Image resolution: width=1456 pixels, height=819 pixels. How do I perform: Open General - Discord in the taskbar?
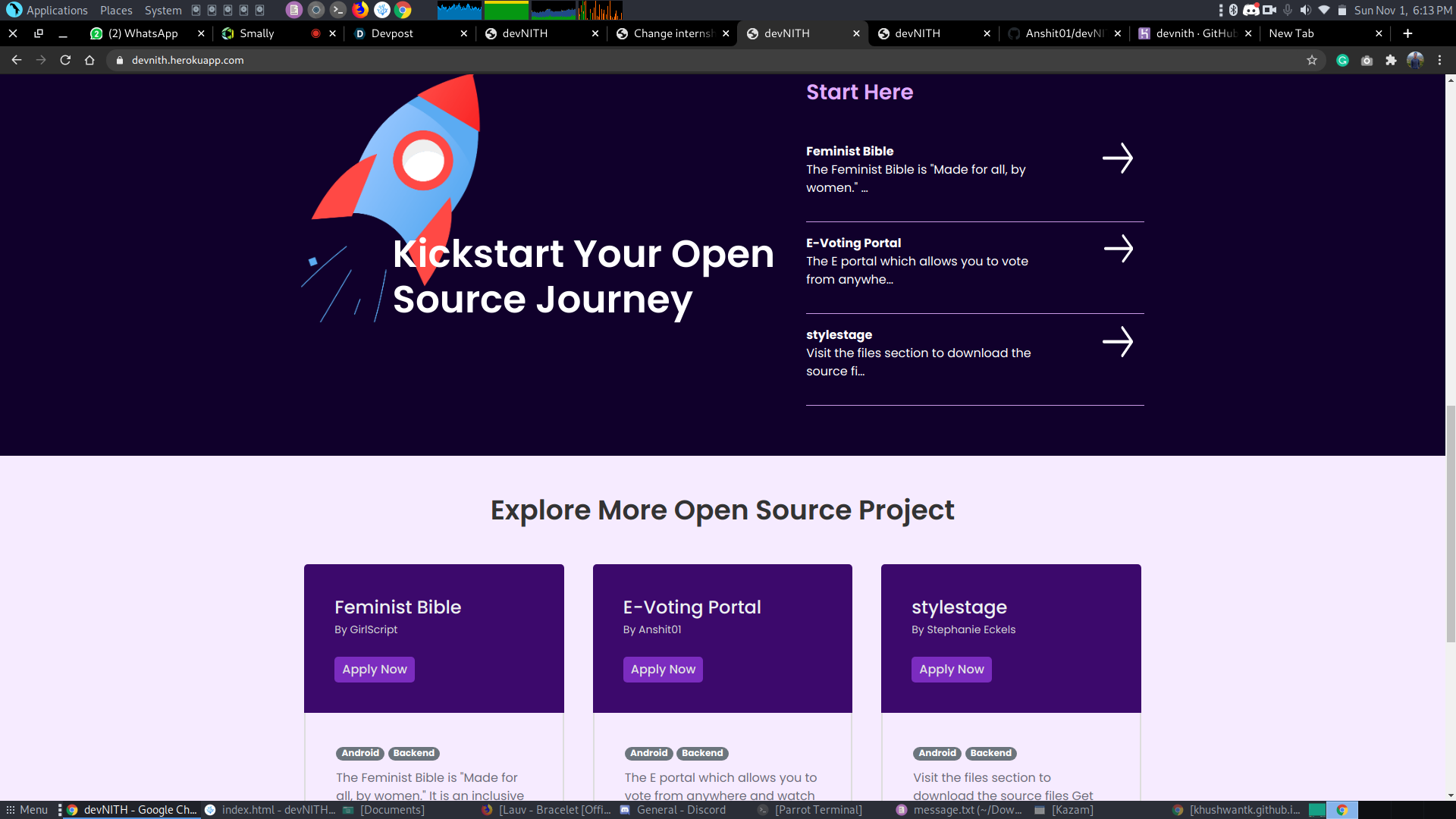coord(680,810)
